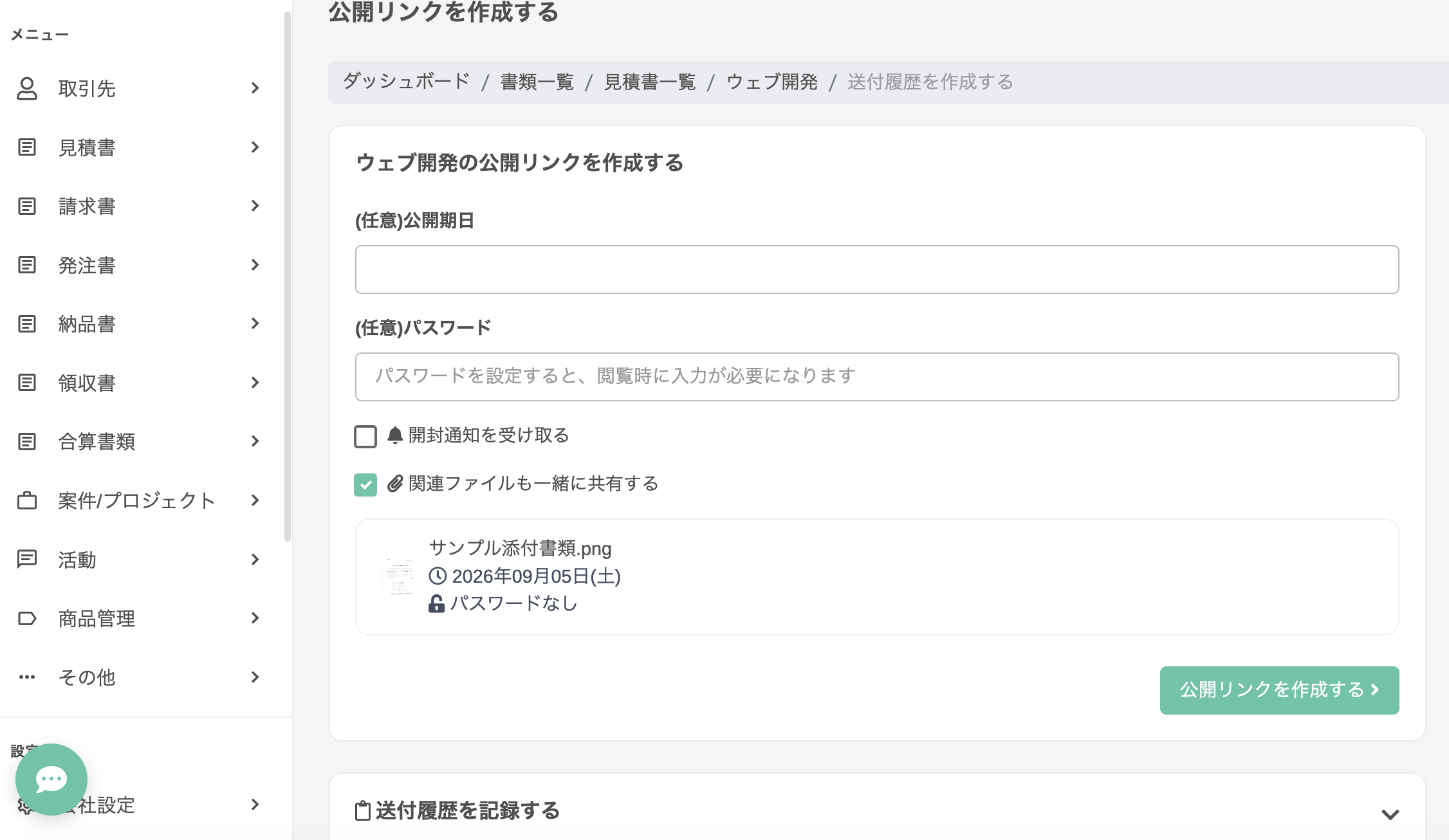Click the bell icon beside 開封通知
1449x840 pixels.
(x=395, y=435)
